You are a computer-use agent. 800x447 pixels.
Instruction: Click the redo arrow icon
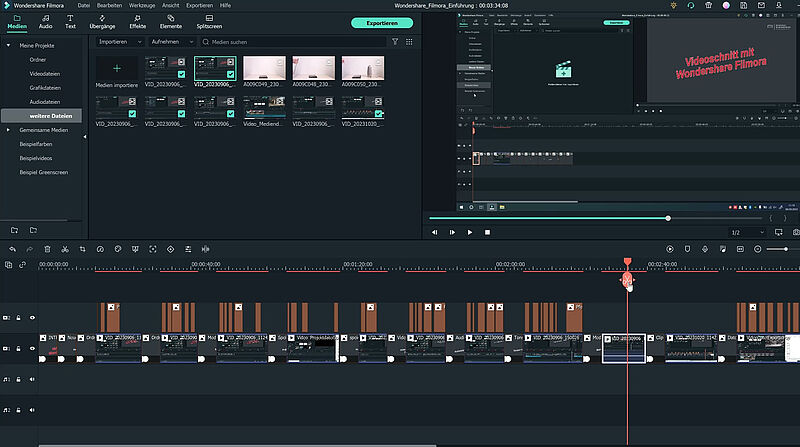tap(30, 249)
